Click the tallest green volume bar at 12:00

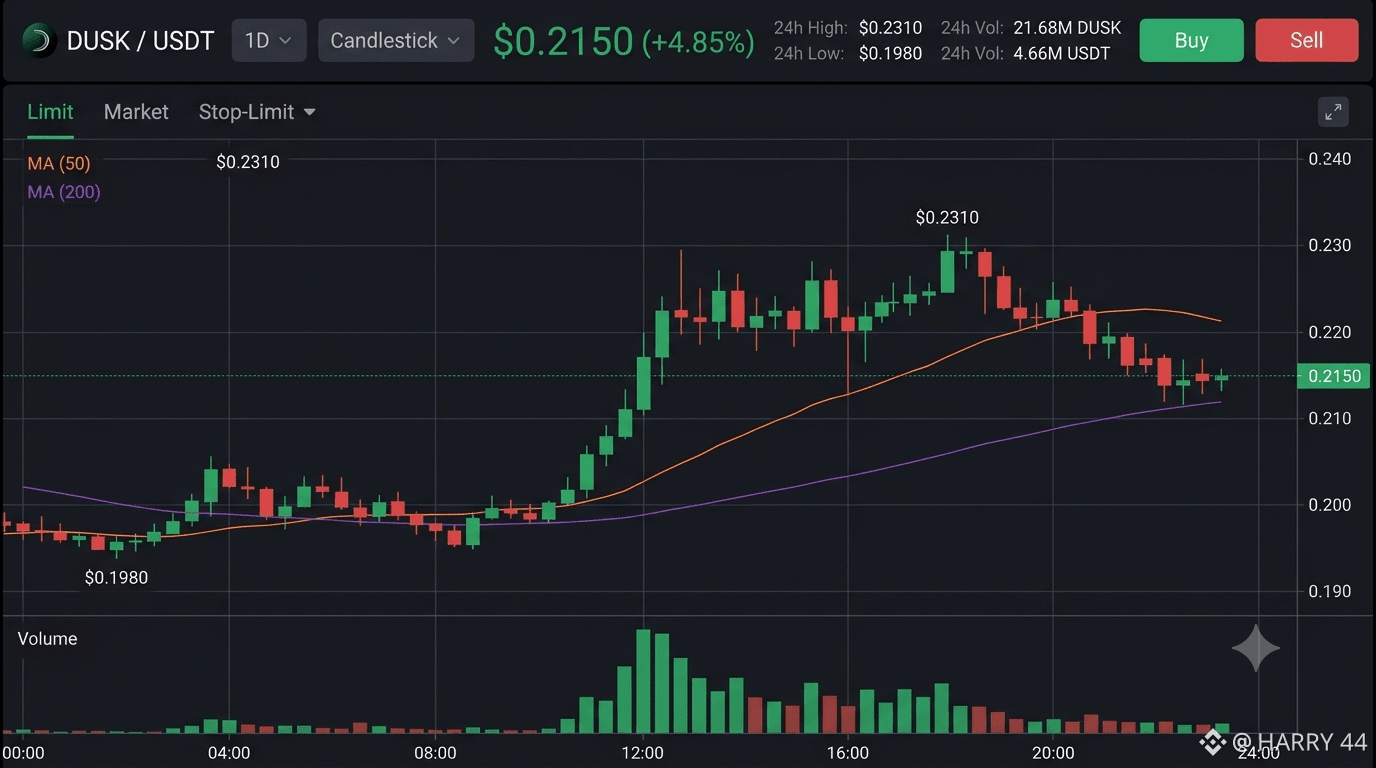(x=643, y=682)
